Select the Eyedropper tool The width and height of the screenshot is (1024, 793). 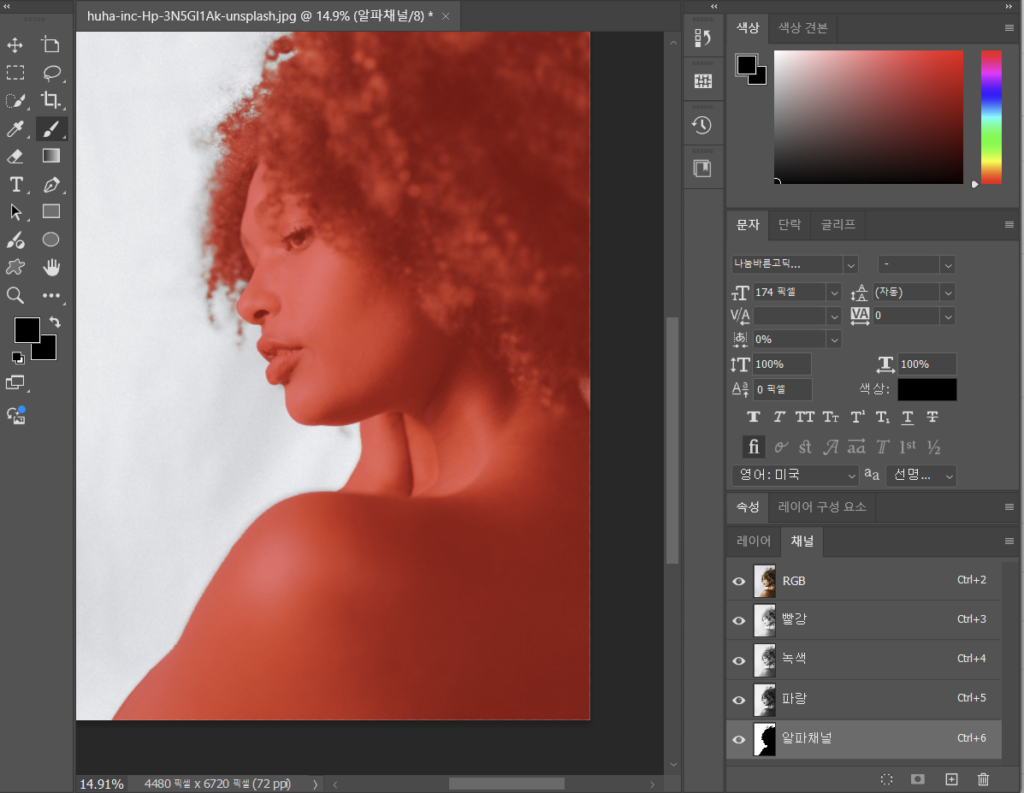[x=16, y=128]
